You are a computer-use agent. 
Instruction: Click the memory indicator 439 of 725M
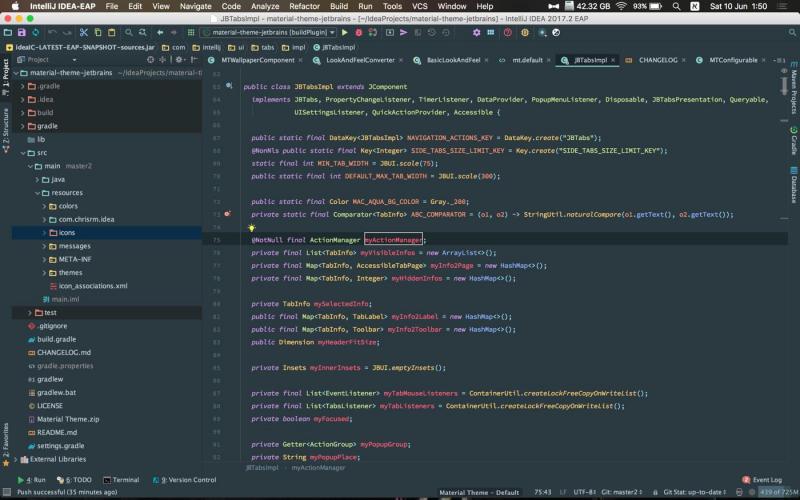pyautogui.click(x=778, y=492)
